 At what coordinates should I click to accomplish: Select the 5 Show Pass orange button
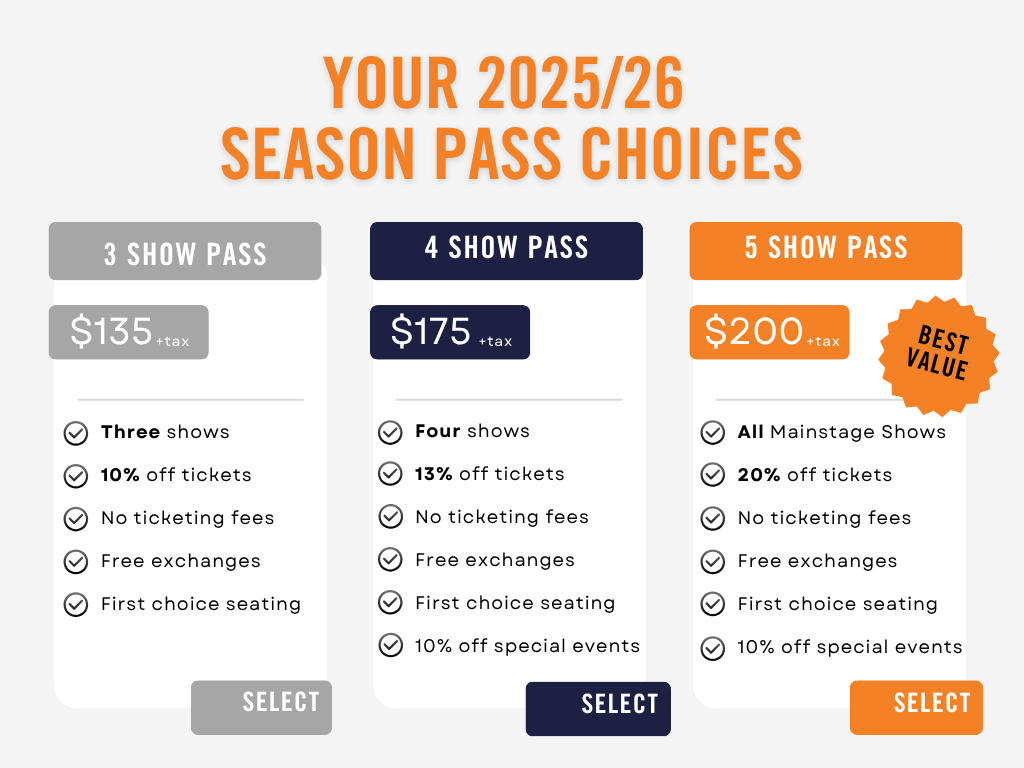[x=916, y=707]
